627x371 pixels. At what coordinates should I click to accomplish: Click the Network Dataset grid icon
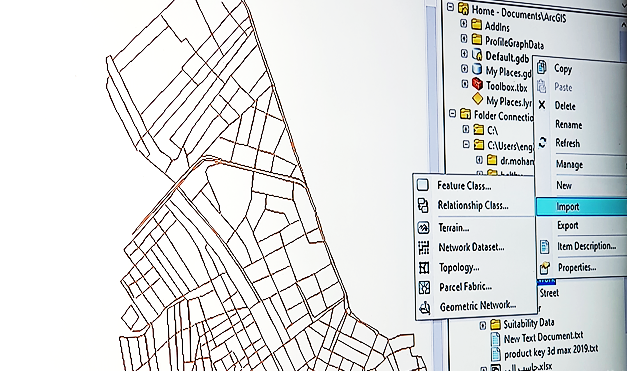[424, 247]
